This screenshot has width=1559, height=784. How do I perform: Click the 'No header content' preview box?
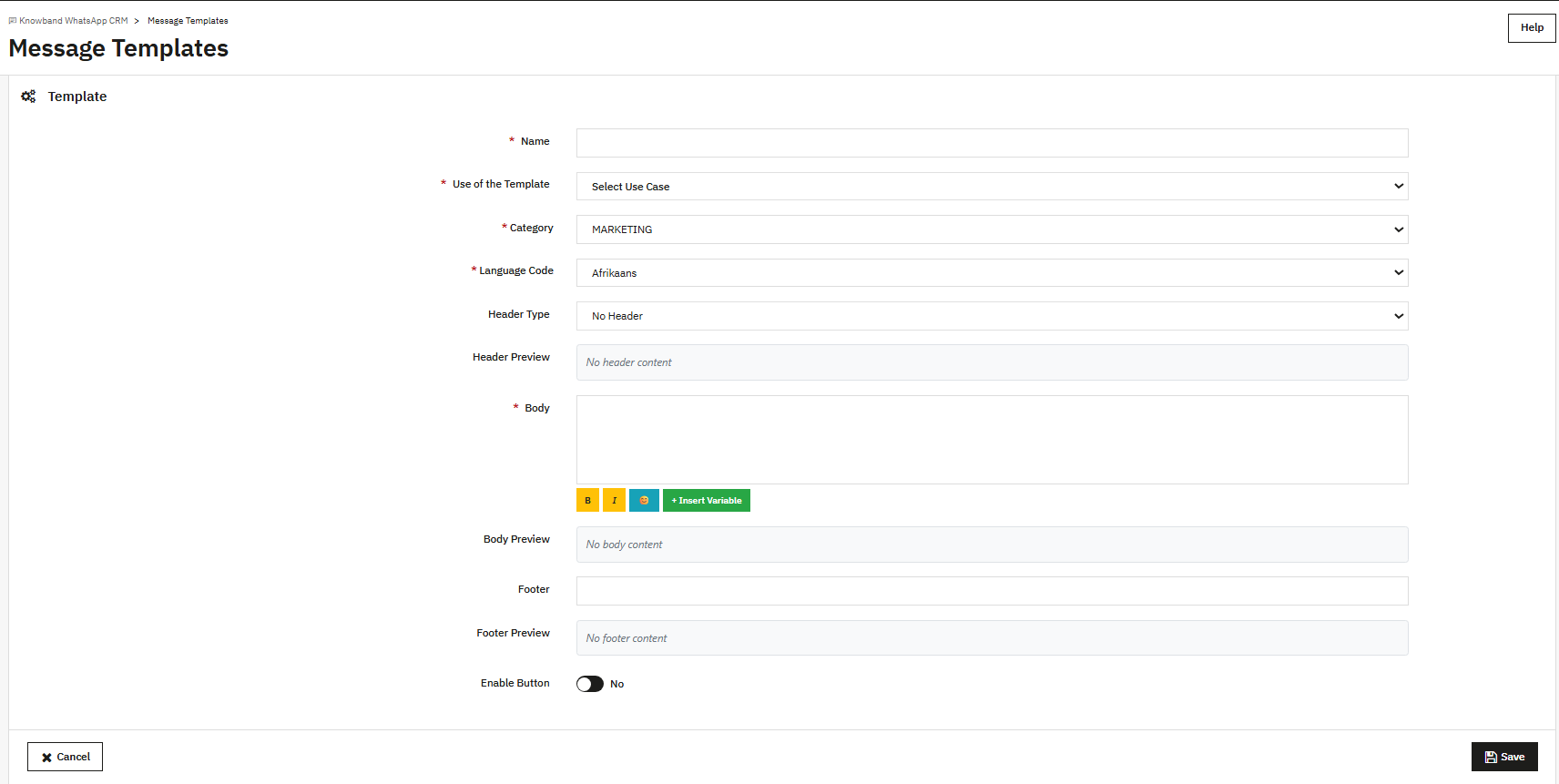pyautogui.click(x=992, y=362)
